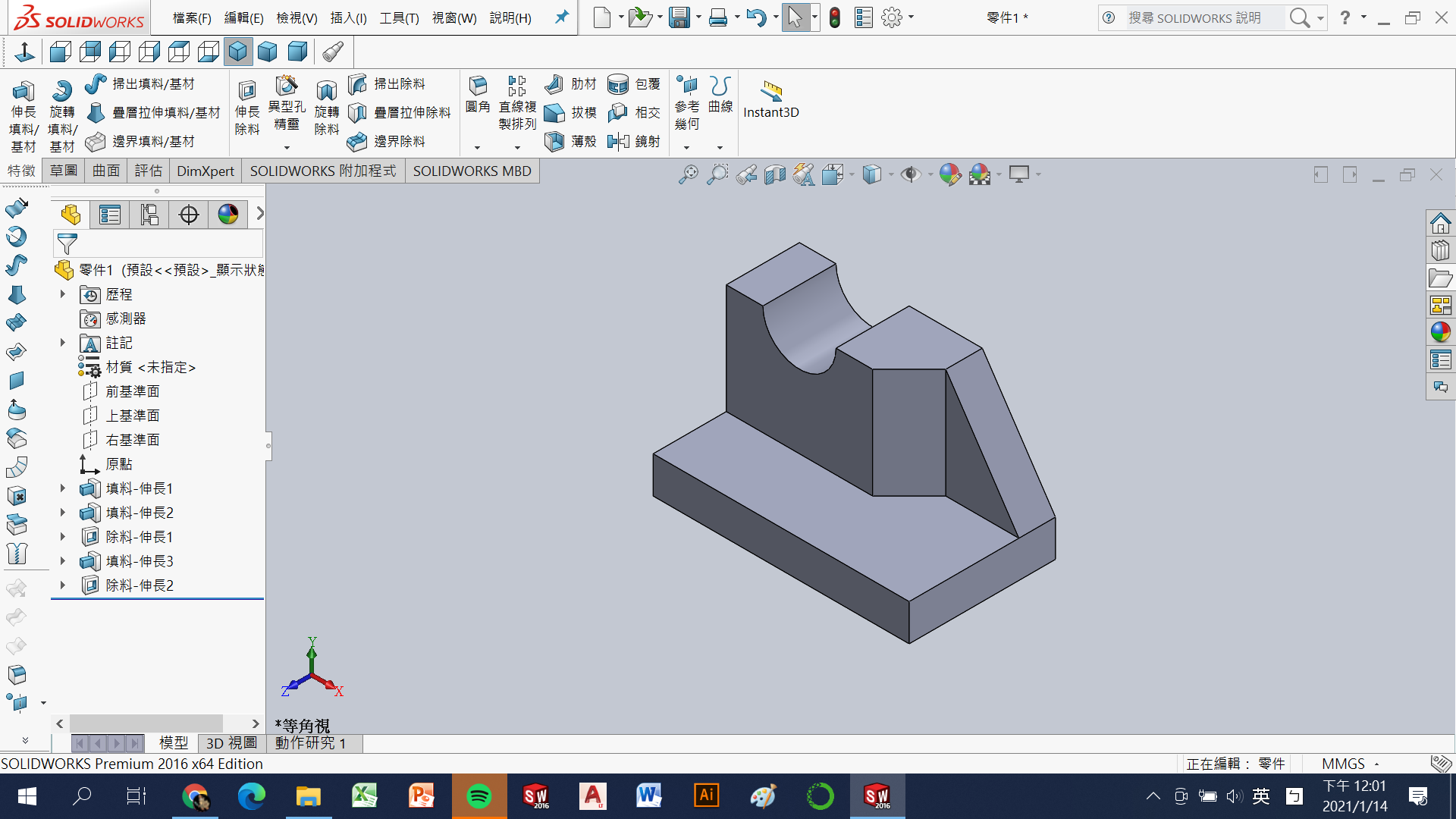Open Spotify from the Windows taskbar
Image resolution: width=1456 pixels, height=819 pixels.
[479, 796]
